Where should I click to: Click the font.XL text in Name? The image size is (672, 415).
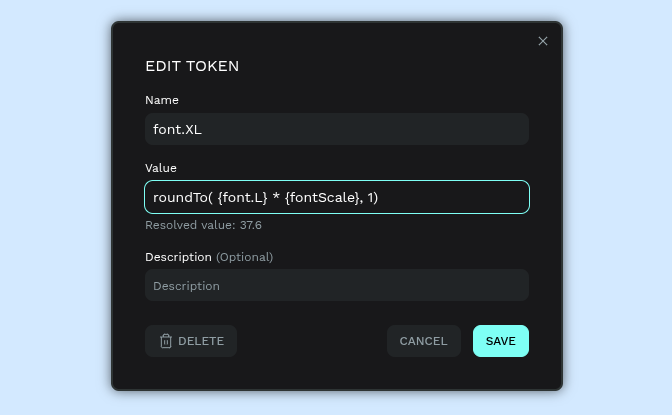tap(177, 129)
